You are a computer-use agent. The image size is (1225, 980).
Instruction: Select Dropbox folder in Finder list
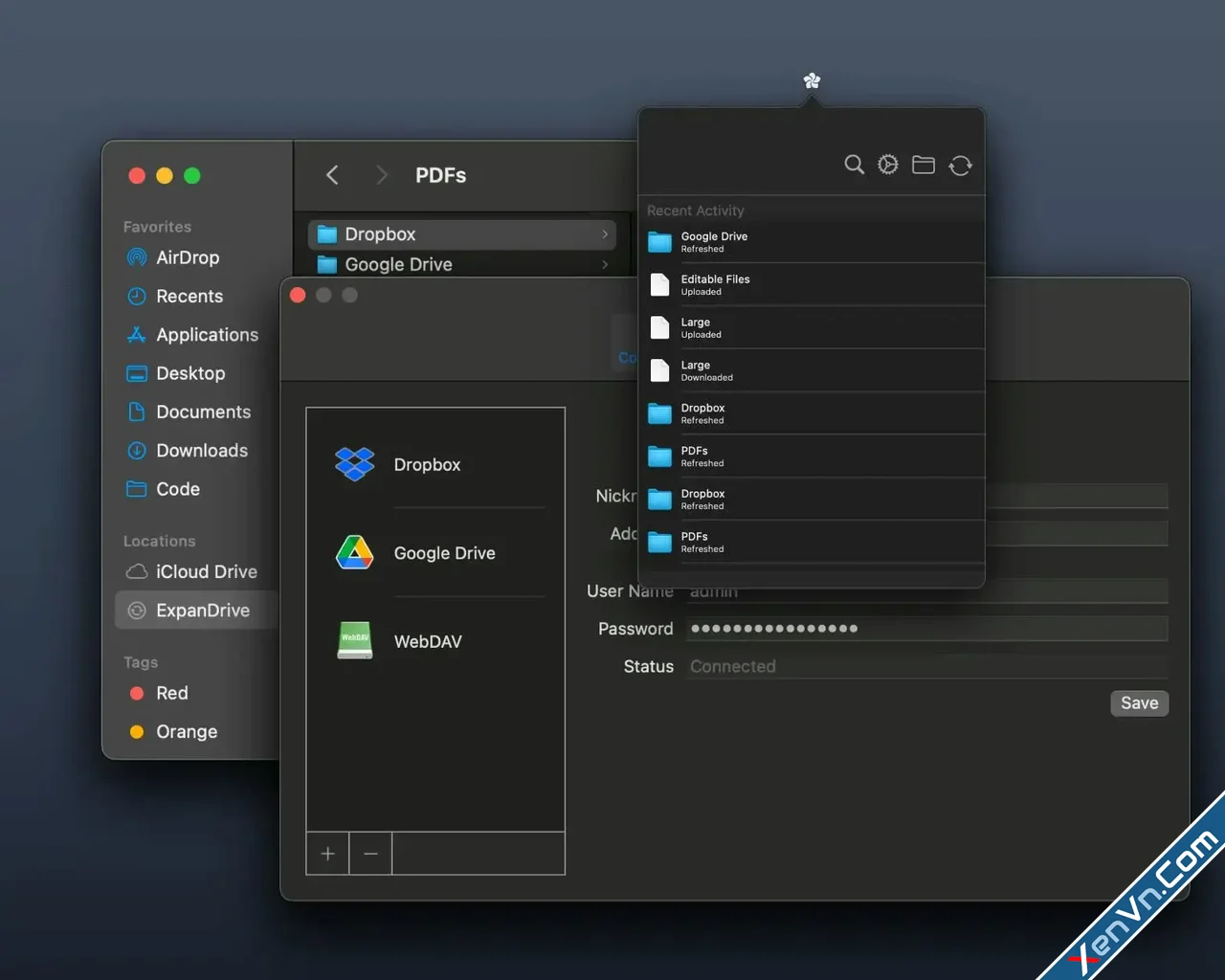tap(462, 234)
